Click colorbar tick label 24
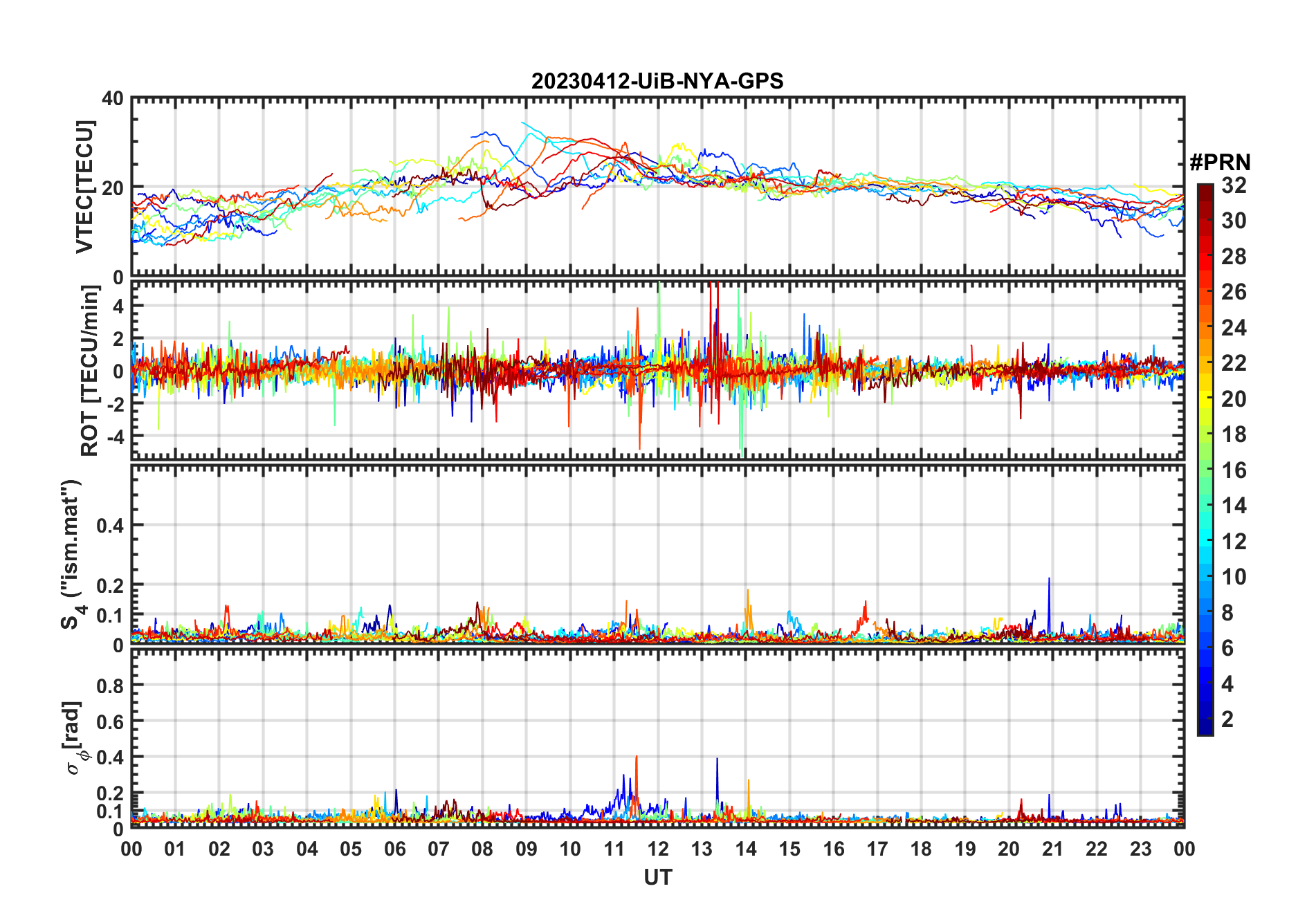 pos(1234,328)
